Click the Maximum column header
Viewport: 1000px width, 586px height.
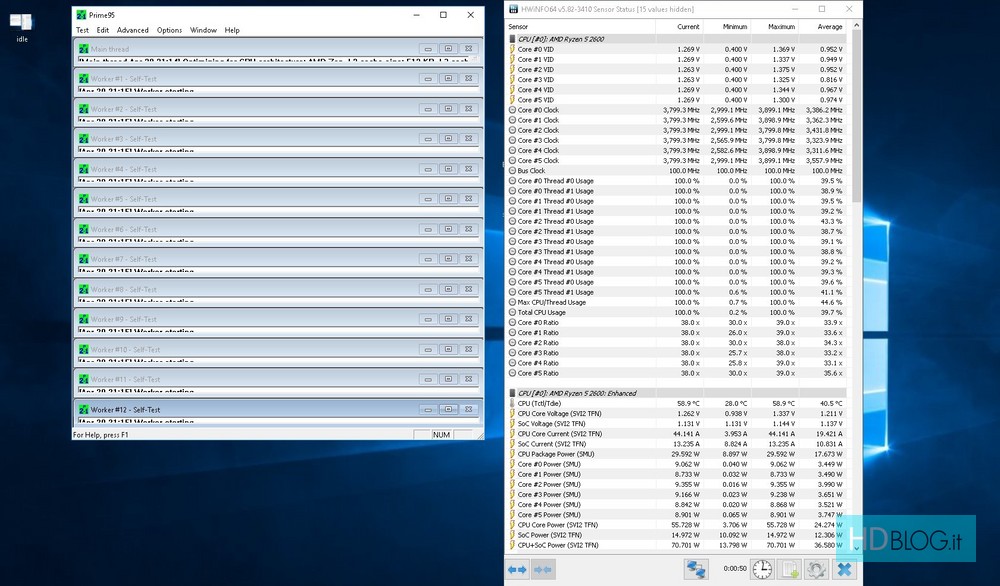[x=781, y=26]
